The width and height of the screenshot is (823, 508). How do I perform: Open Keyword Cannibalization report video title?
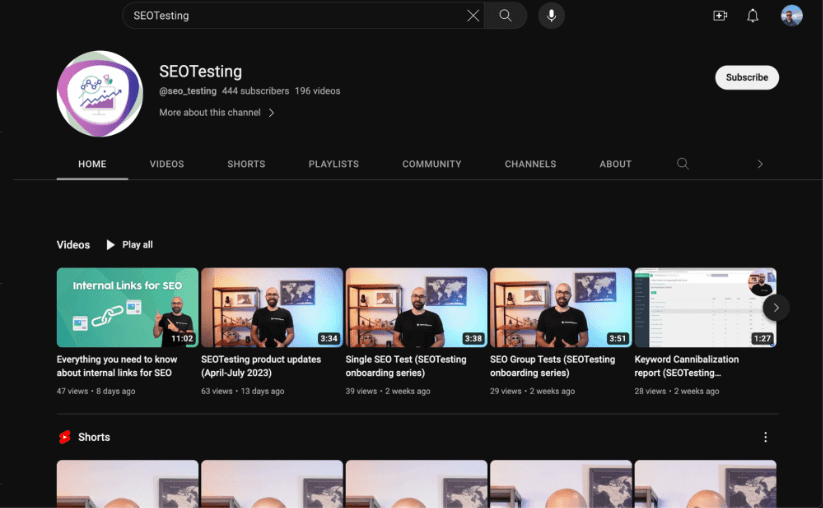(686, 366)
